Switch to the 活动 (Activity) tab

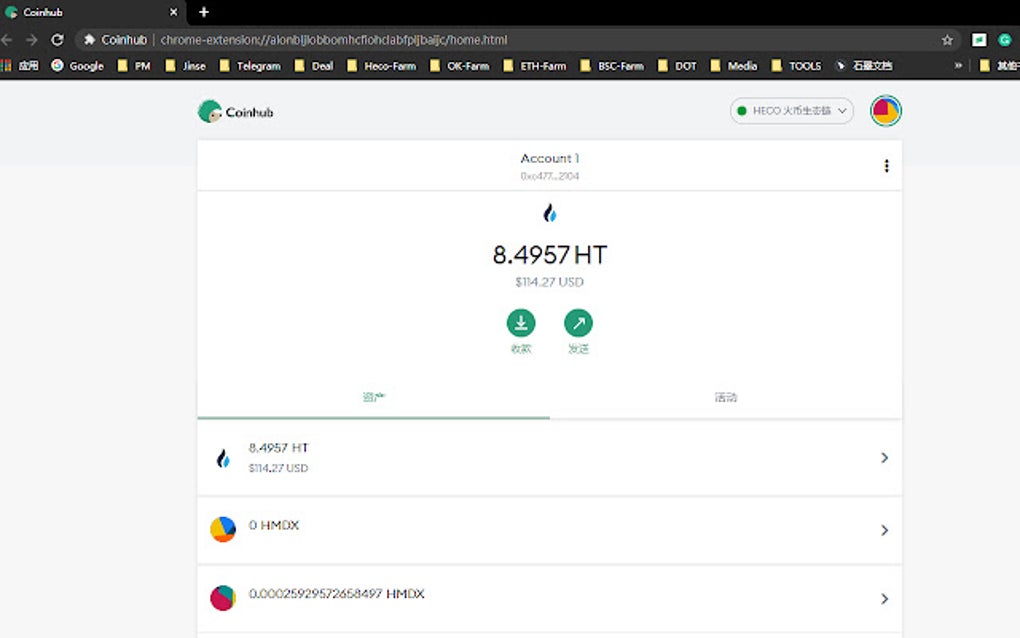pyautogui.click(x=725, y=396)
